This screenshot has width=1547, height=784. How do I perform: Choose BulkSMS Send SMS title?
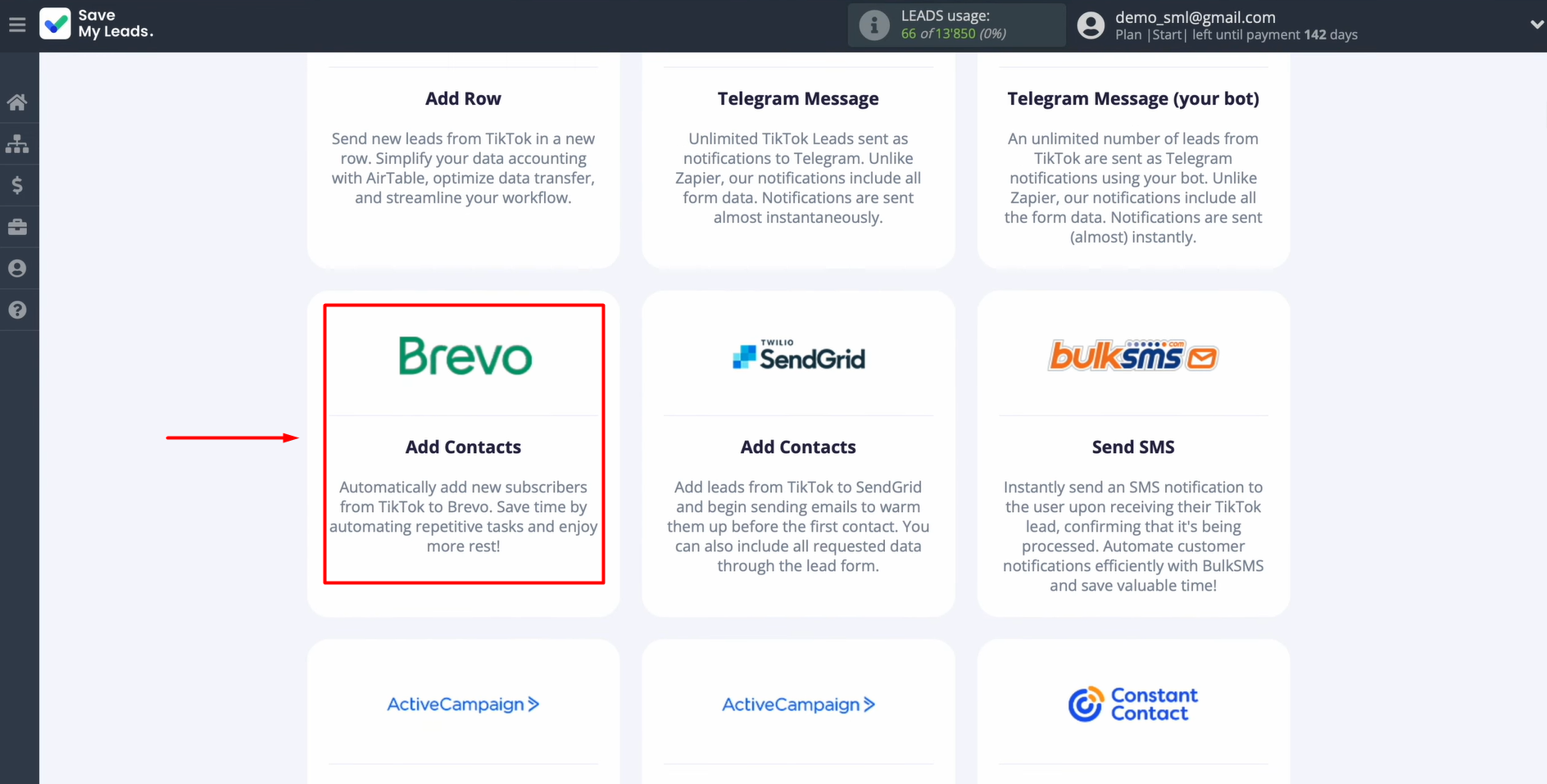tap(1133, 447)
